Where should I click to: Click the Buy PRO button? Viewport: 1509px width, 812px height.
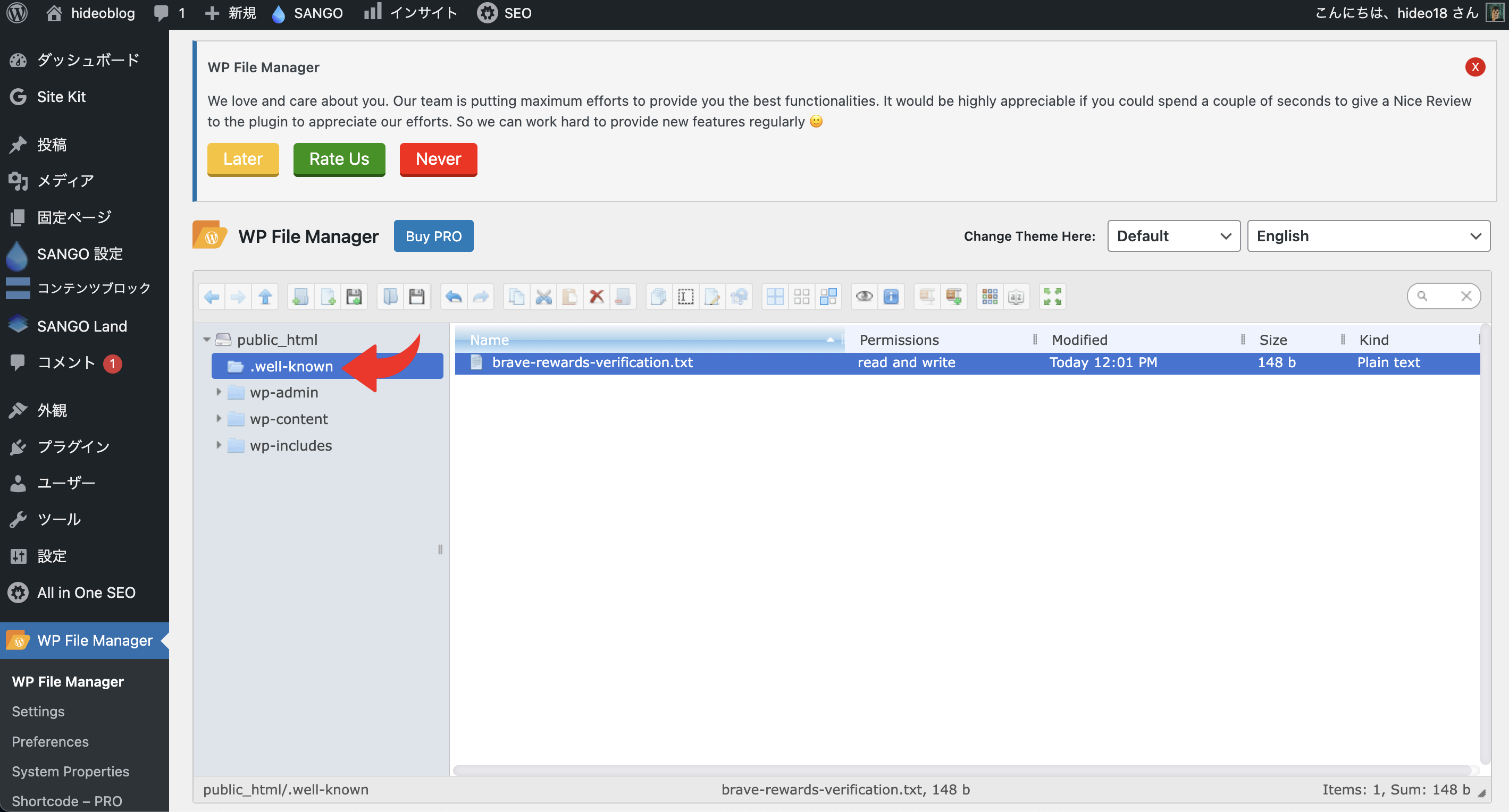pyautogui.click(x=433, y=236)
